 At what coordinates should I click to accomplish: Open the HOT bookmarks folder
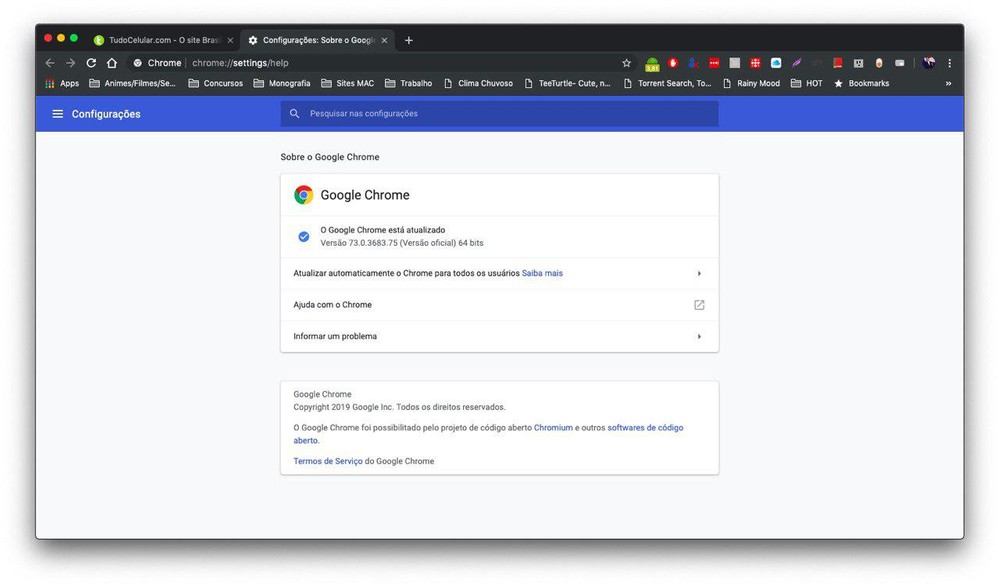click(807, 83)
